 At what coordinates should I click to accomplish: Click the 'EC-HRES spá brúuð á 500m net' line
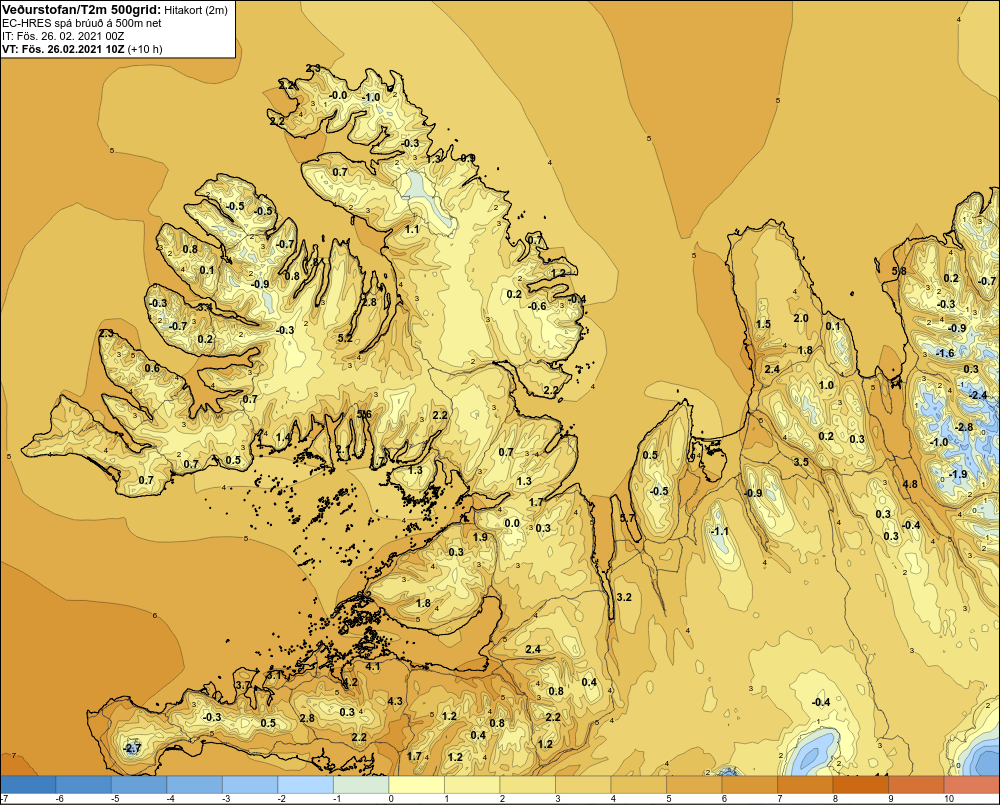pos(82,23)
